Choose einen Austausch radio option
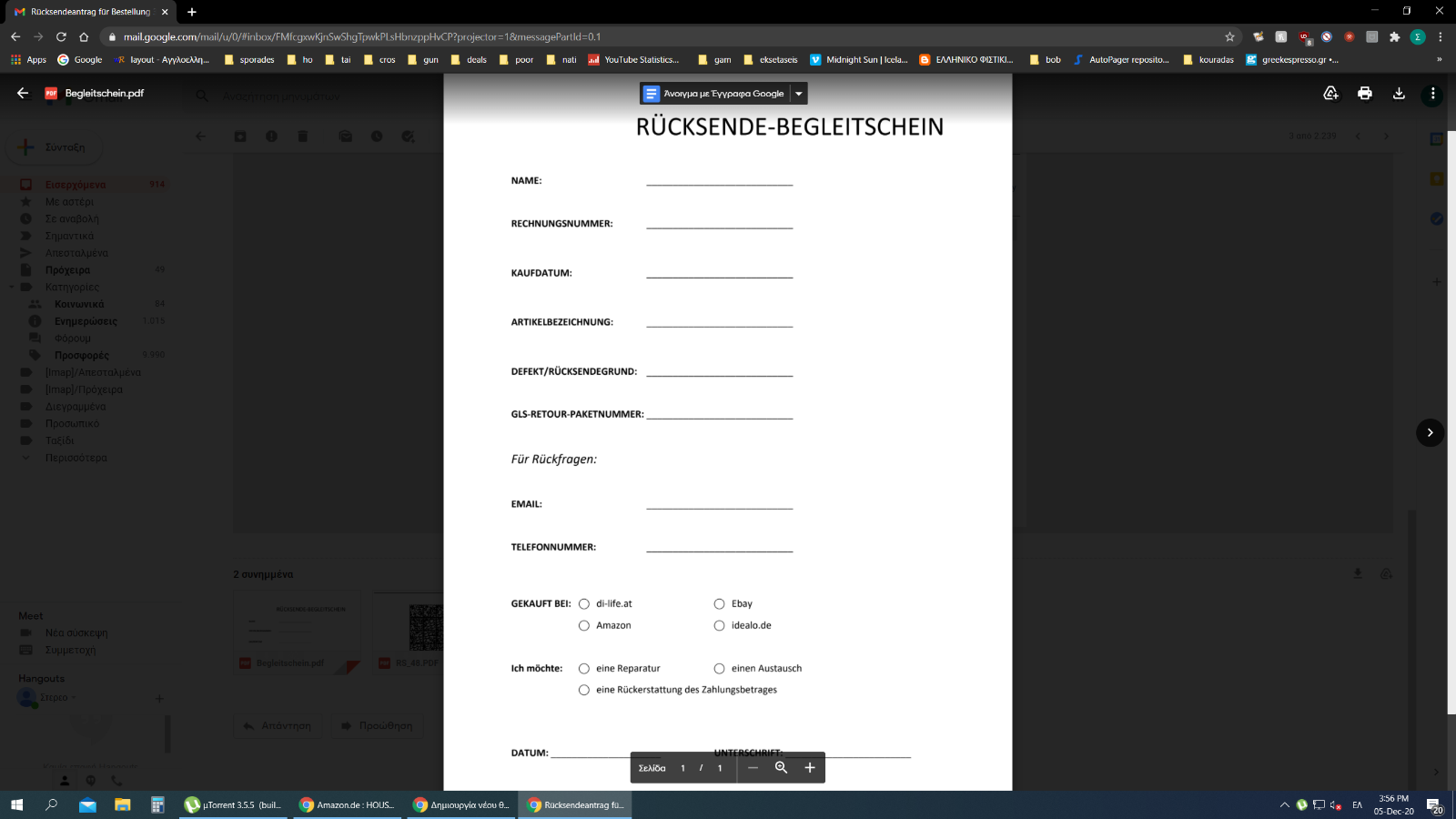Image resolution: width=1456 pixels, height=819 pixels. coord(719,669)
